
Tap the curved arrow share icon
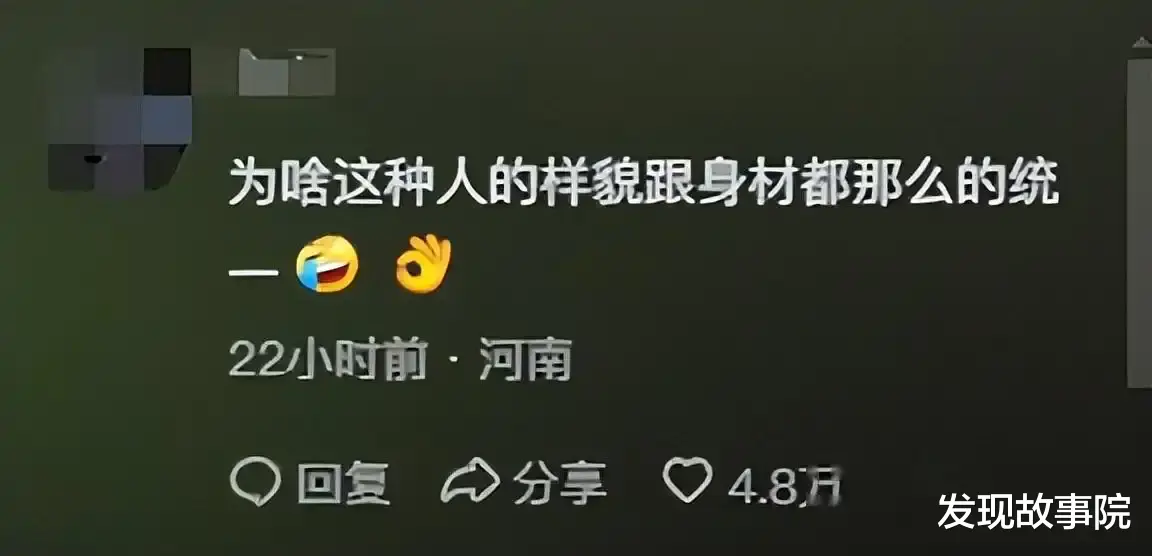(470, 480)
